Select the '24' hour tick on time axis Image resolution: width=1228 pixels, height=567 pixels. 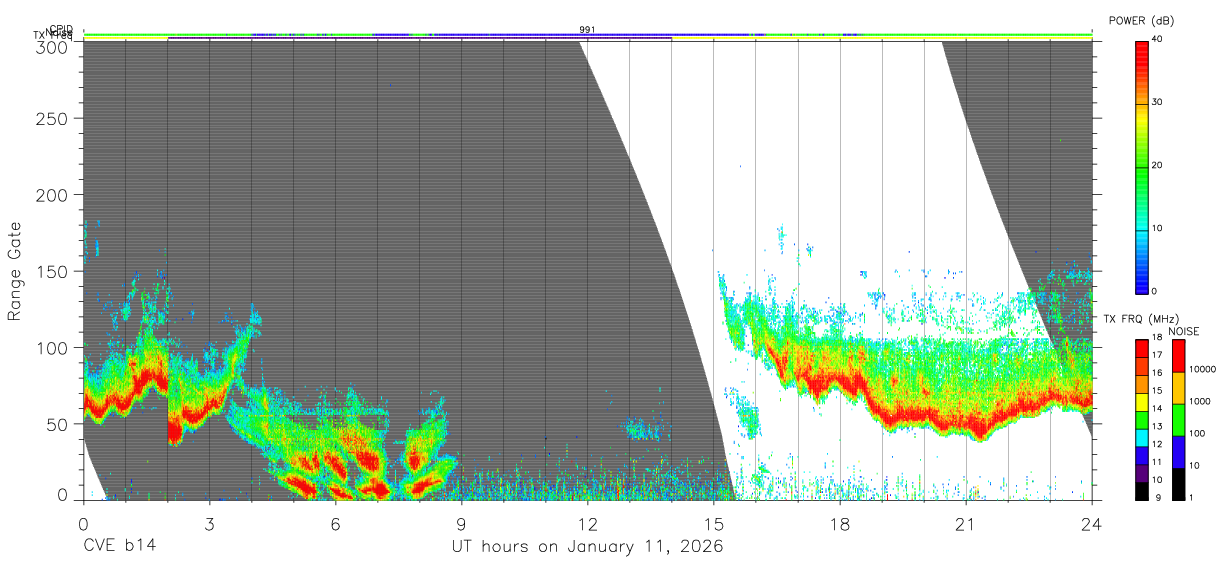coord(1092,523)
